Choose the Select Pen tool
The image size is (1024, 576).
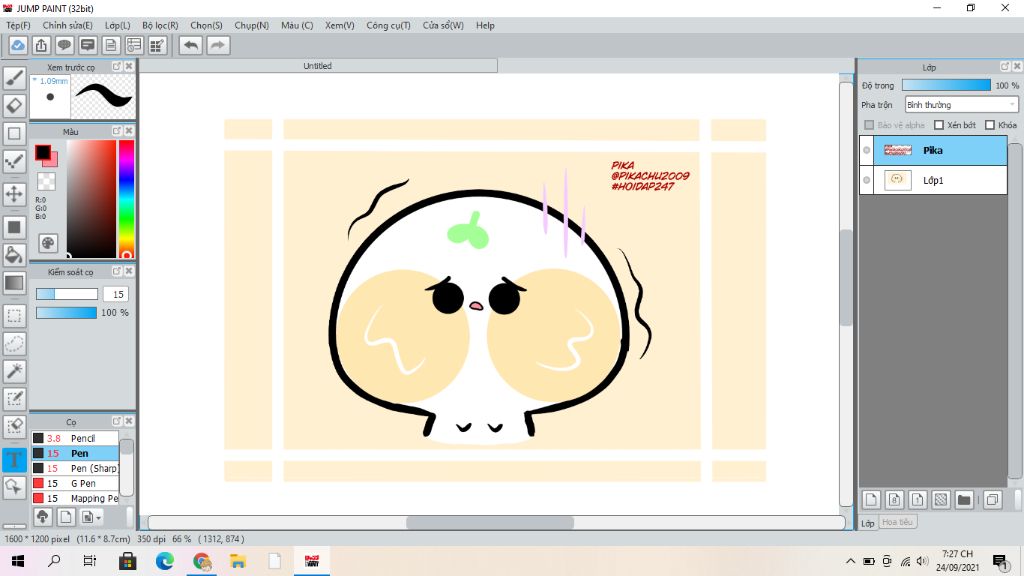14,399
